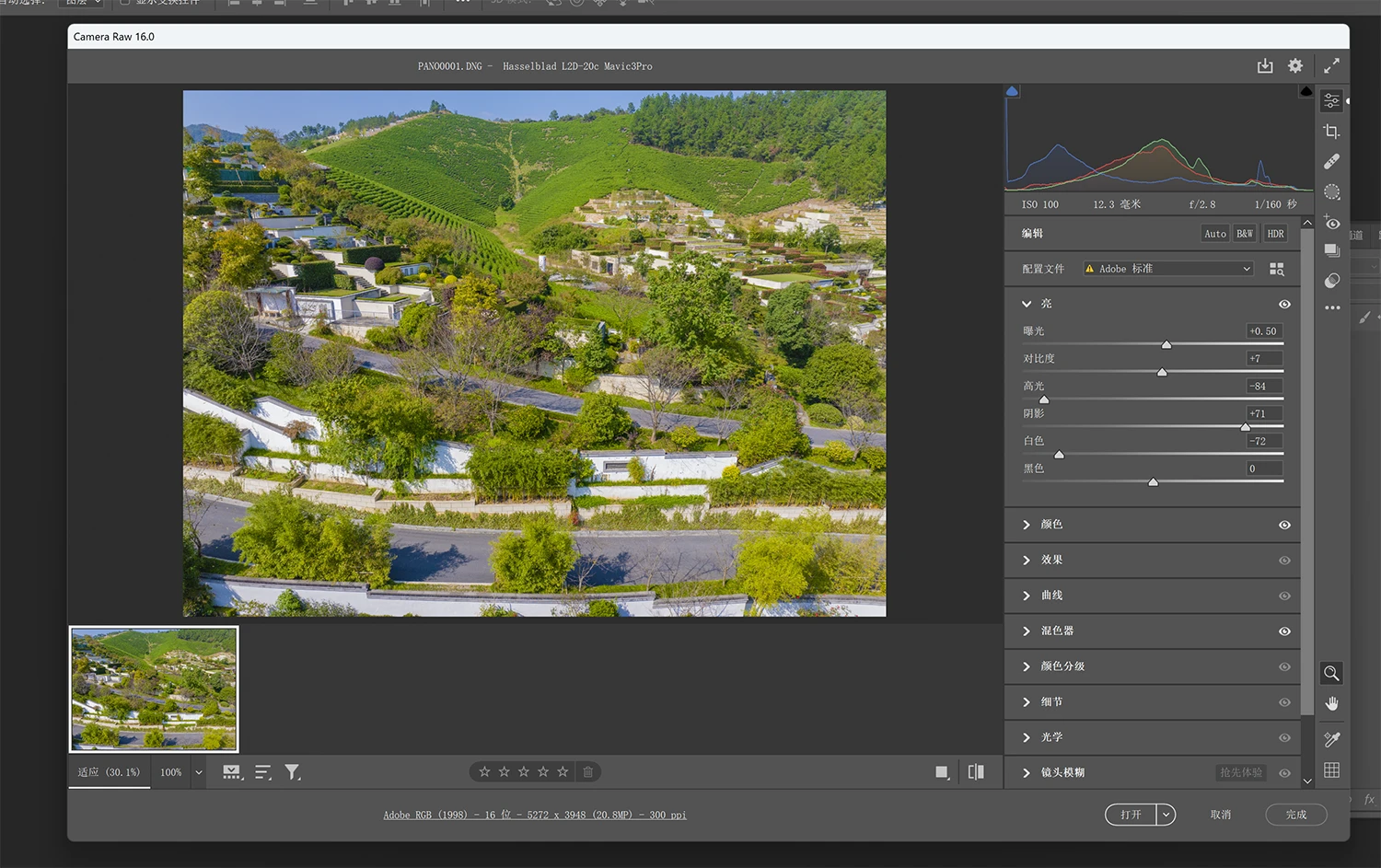Click the Zoom magnifier tool
The image size is (1381, 868).
tap(1331, 674)
